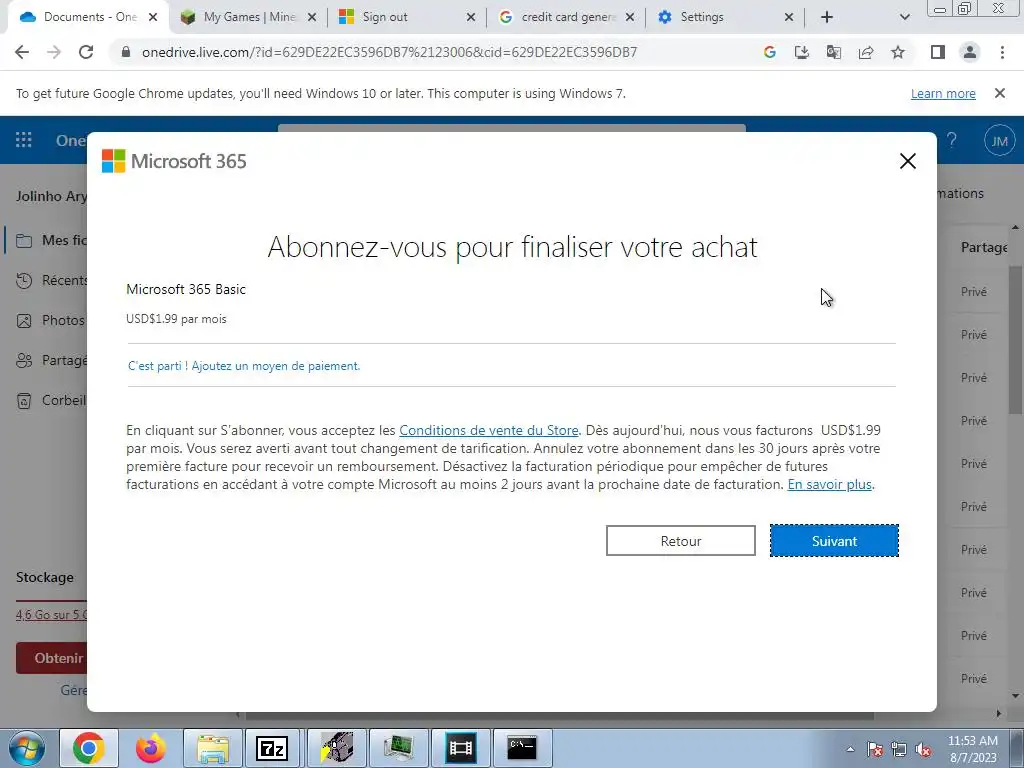
Task: Click the Action Center flag tray icon
Action: point(874,750)
